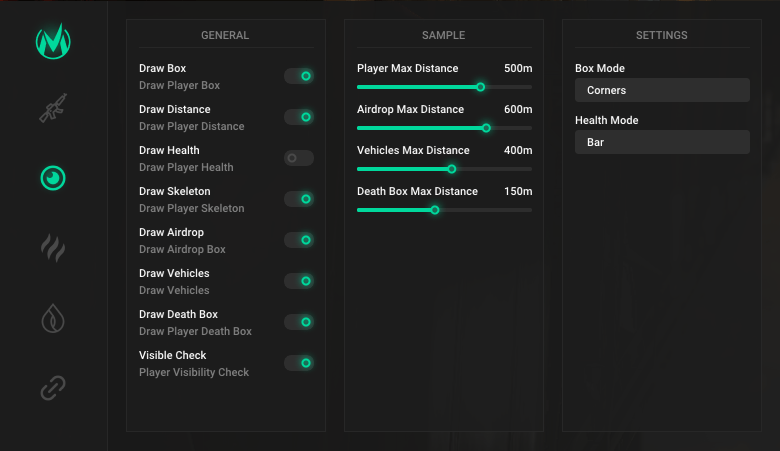Screen dimensions: 780x451
Task: Expand the Health Mode dropdown showing Bar
Action: click(x=661, y=142)
